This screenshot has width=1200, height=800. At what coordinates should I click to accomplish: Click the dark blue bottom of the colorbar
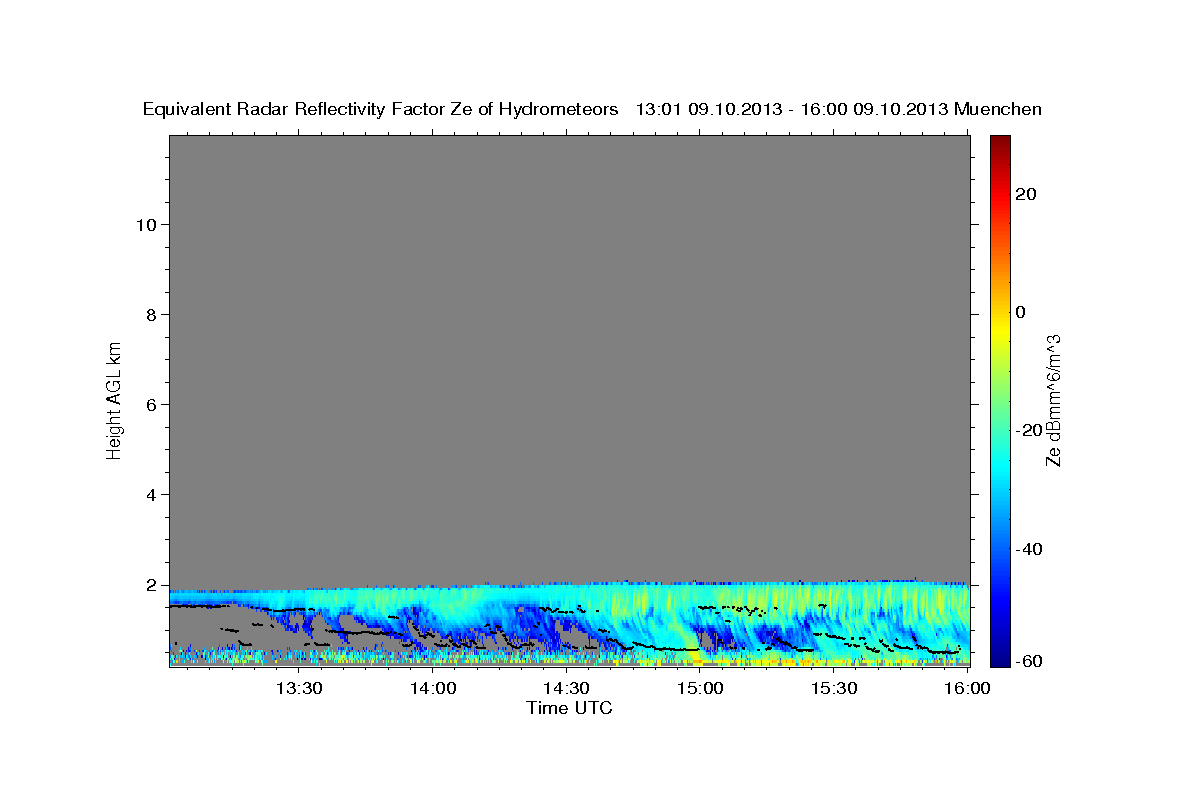(1000, 659)
